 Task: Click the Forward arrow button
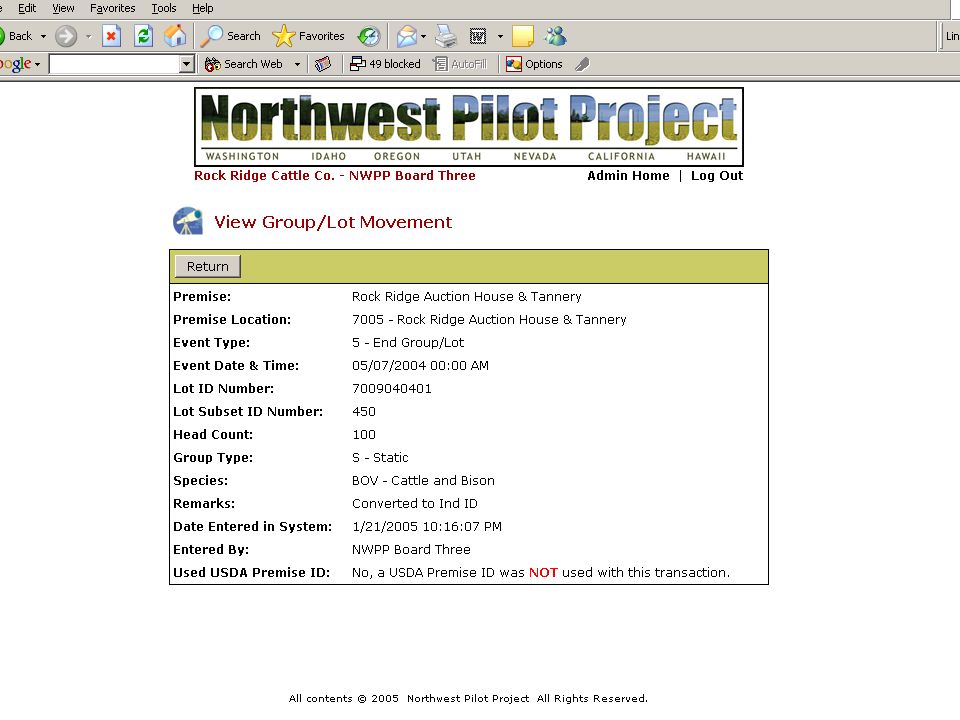coord(66,36)
